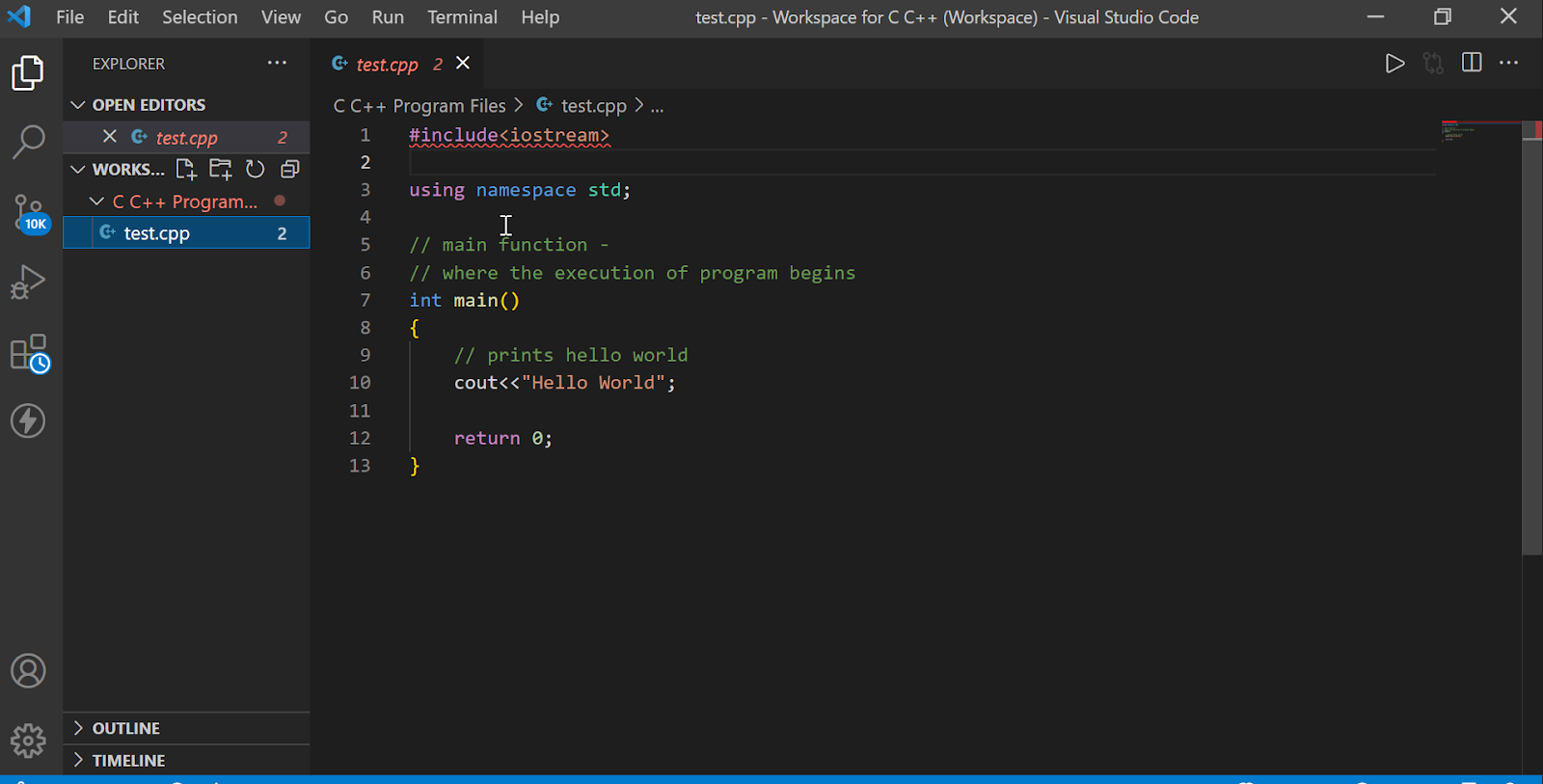The height and width of the screenshot is (784, 1543).
Task: Click the '// prints hello world' comment
Action: pos(571,355)
